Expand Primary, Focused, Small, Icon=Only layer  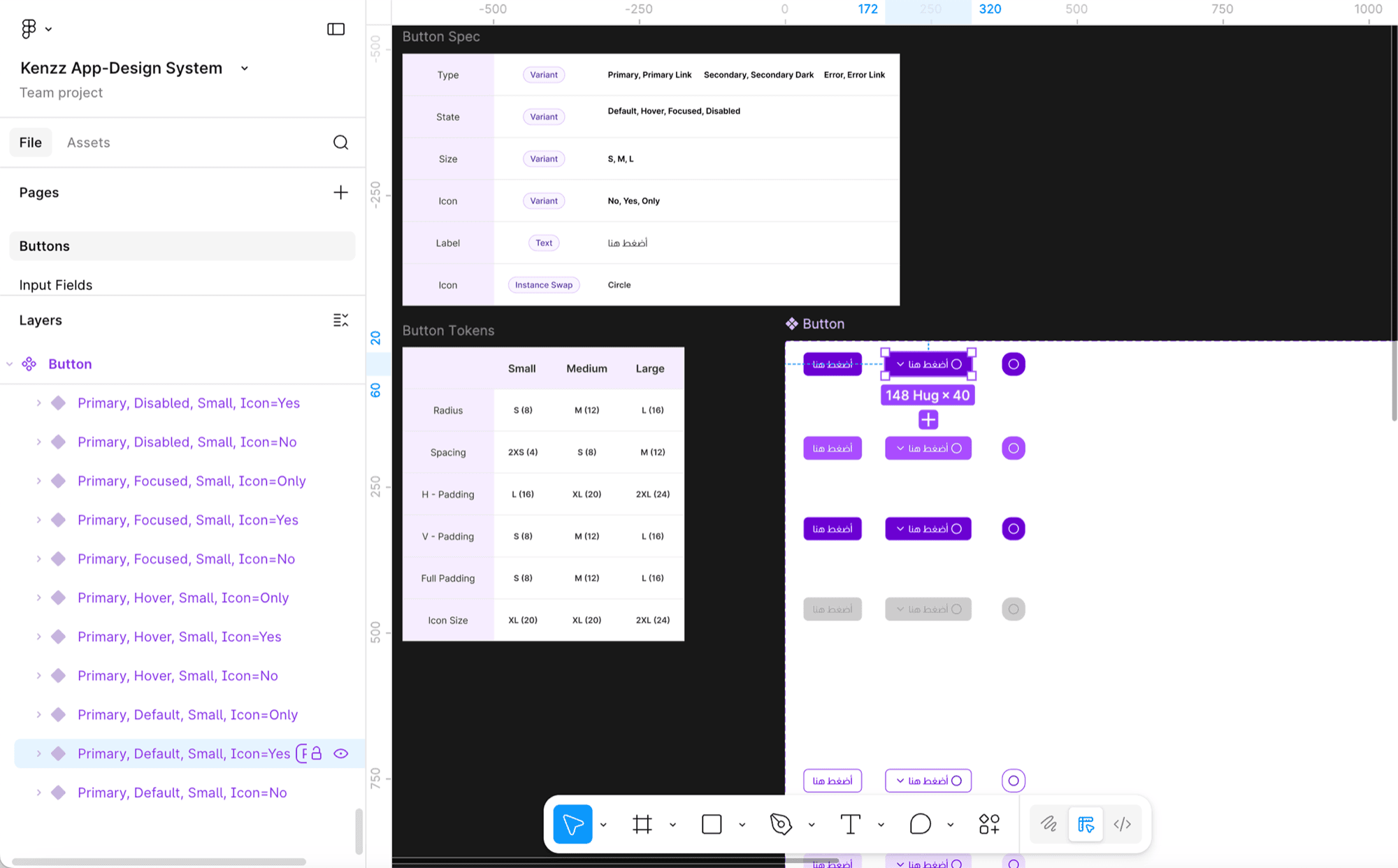click(39, 481)
